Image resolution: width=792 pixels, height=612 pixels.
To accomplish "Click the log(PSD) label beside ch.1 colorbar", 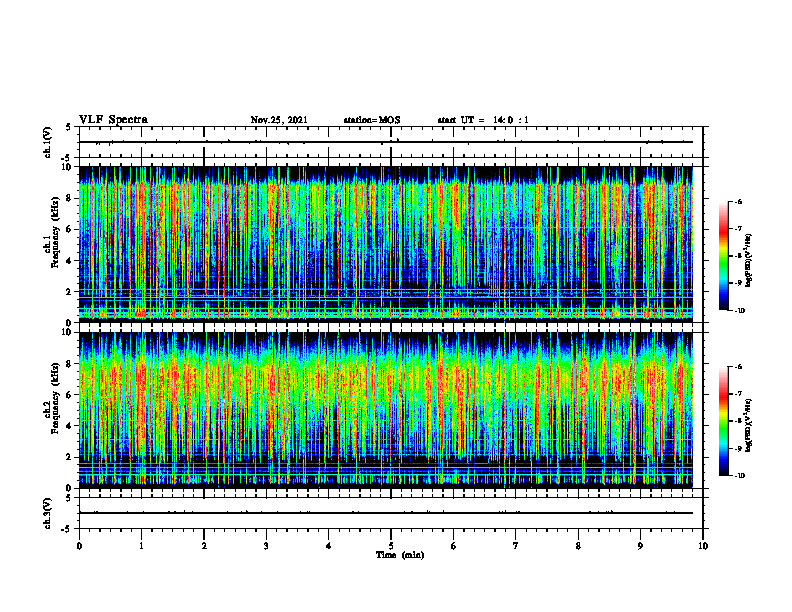I will point(749,261).
